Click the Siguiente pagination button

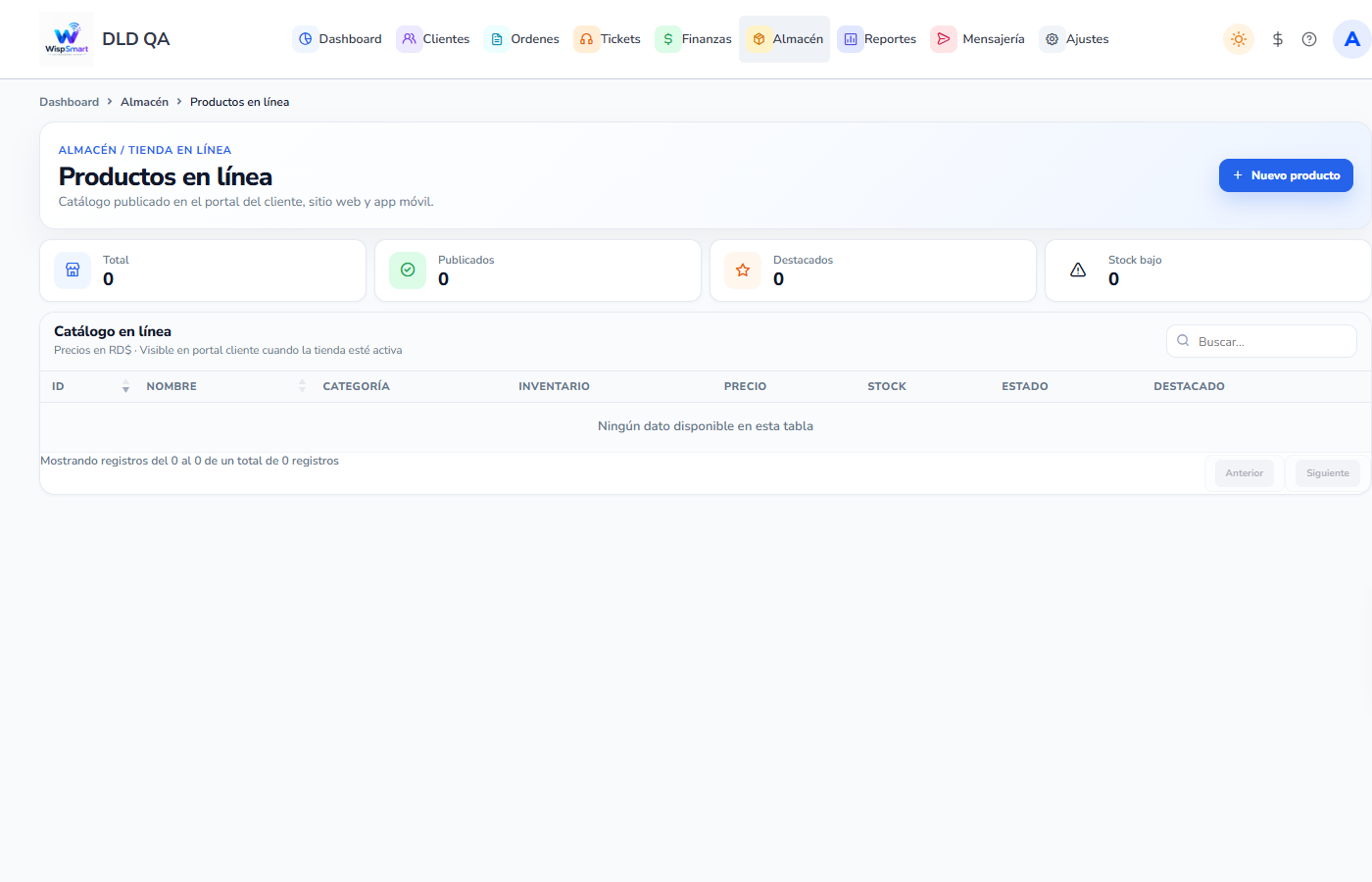point(1327,473)
